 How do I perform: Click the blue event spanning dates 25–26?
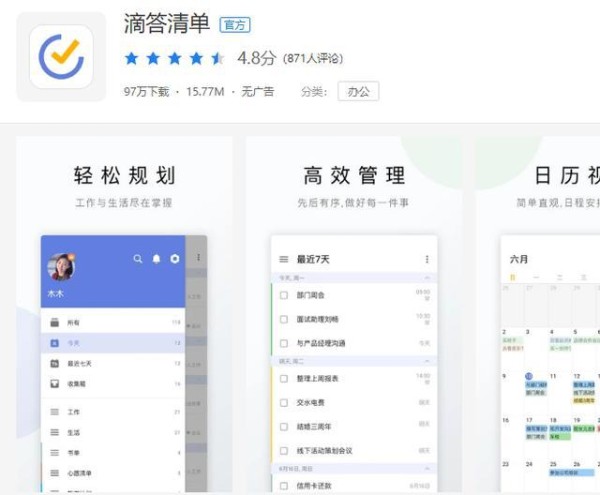click(x=572, y=473)
